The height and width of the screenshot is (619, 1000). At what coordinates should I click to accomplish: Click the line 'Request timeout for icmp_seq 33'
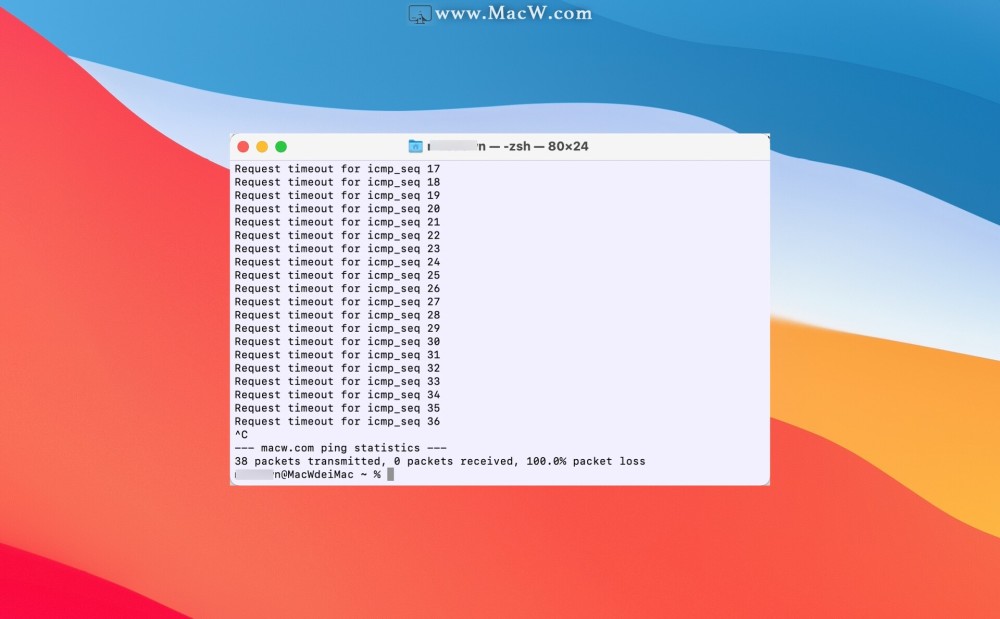tap(337, 382)
